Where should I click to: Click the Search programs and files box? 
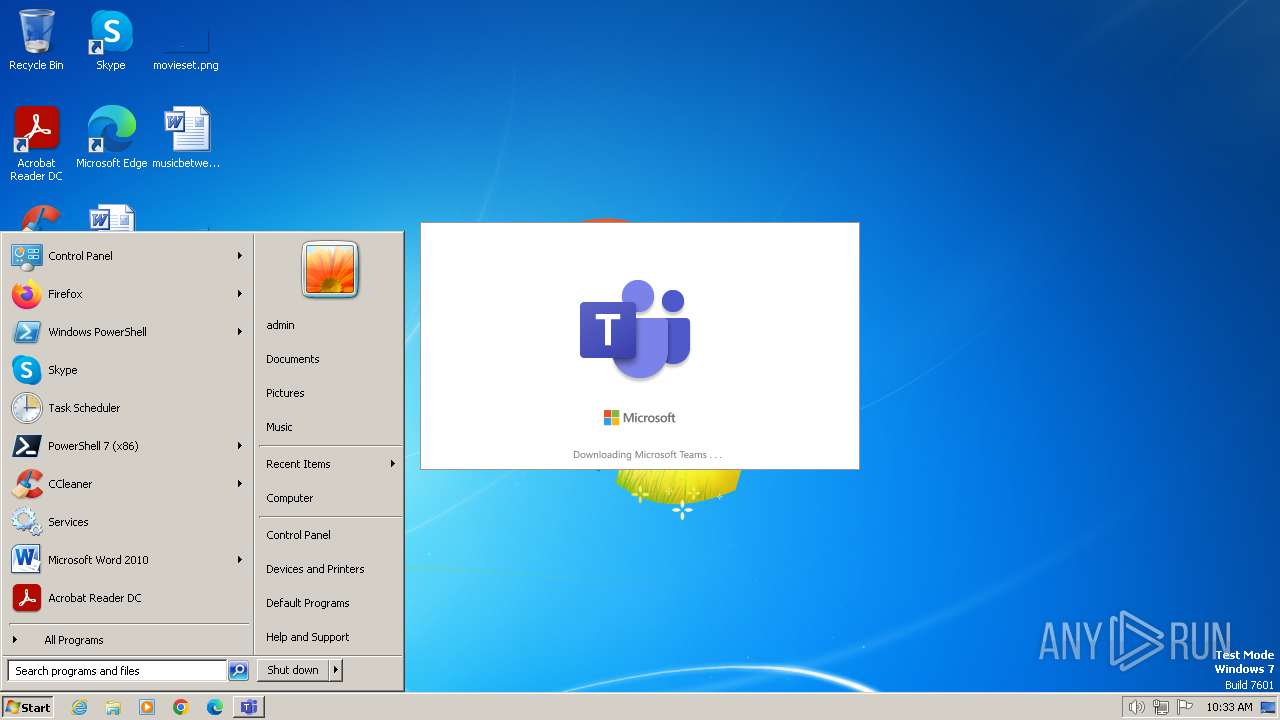118,671
